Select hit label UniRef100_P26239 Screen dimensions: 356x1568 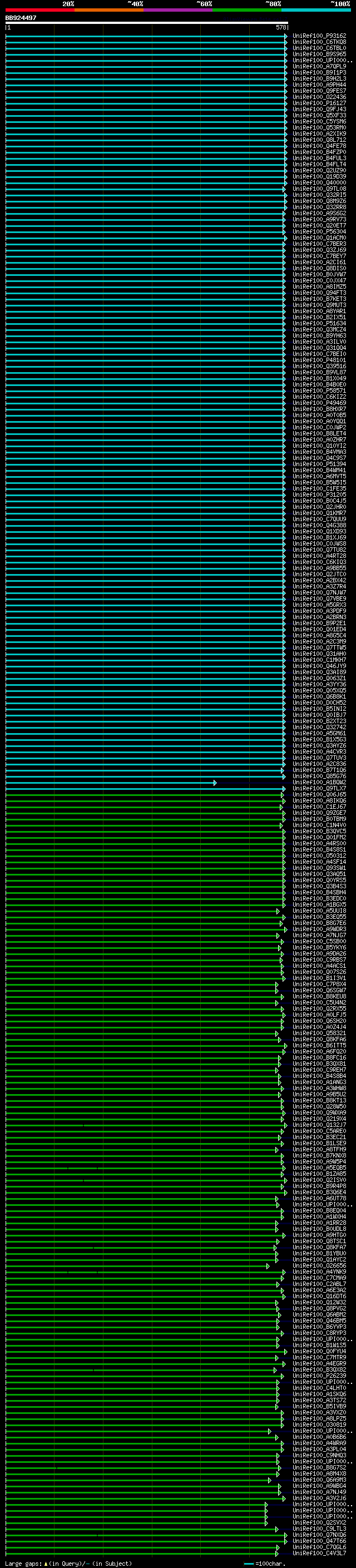(x=319, y=1376)
